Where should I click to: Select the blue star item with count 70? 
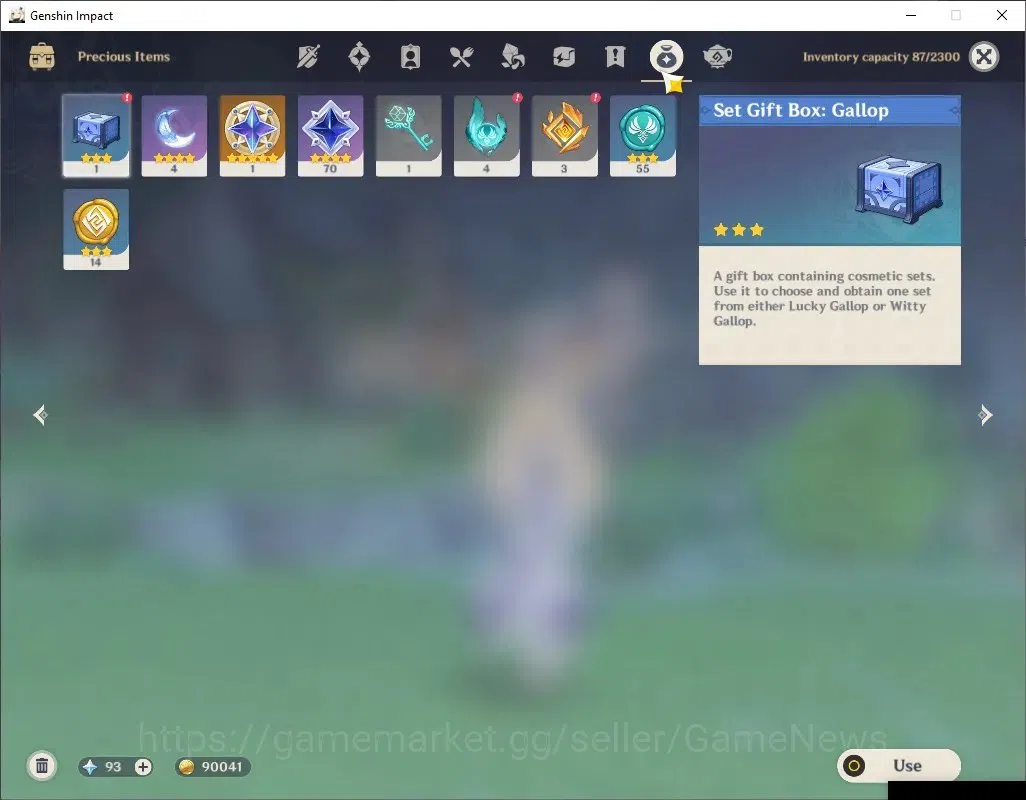tap(330, 135)
